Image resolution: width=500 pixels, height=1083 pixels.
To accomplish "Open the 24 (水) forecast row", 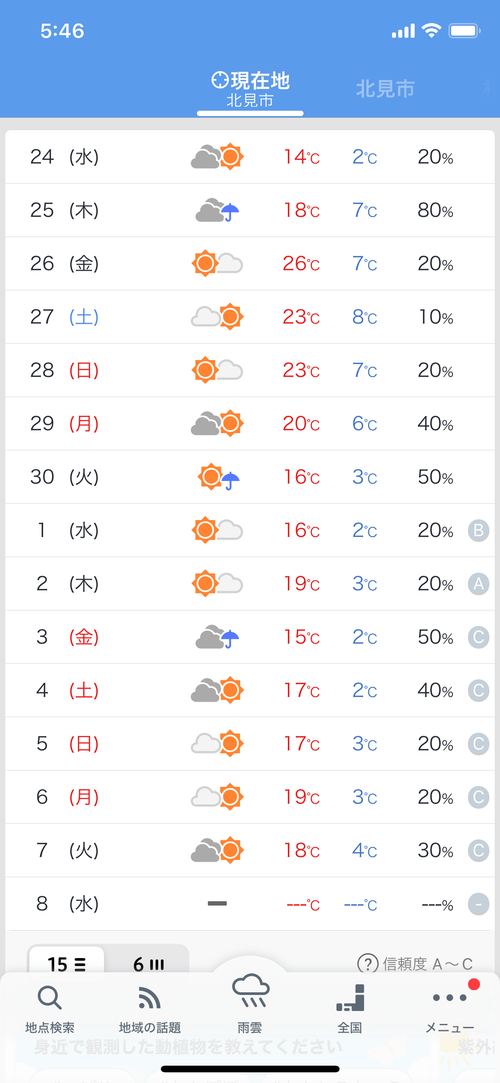I will [x=250, y=157].
